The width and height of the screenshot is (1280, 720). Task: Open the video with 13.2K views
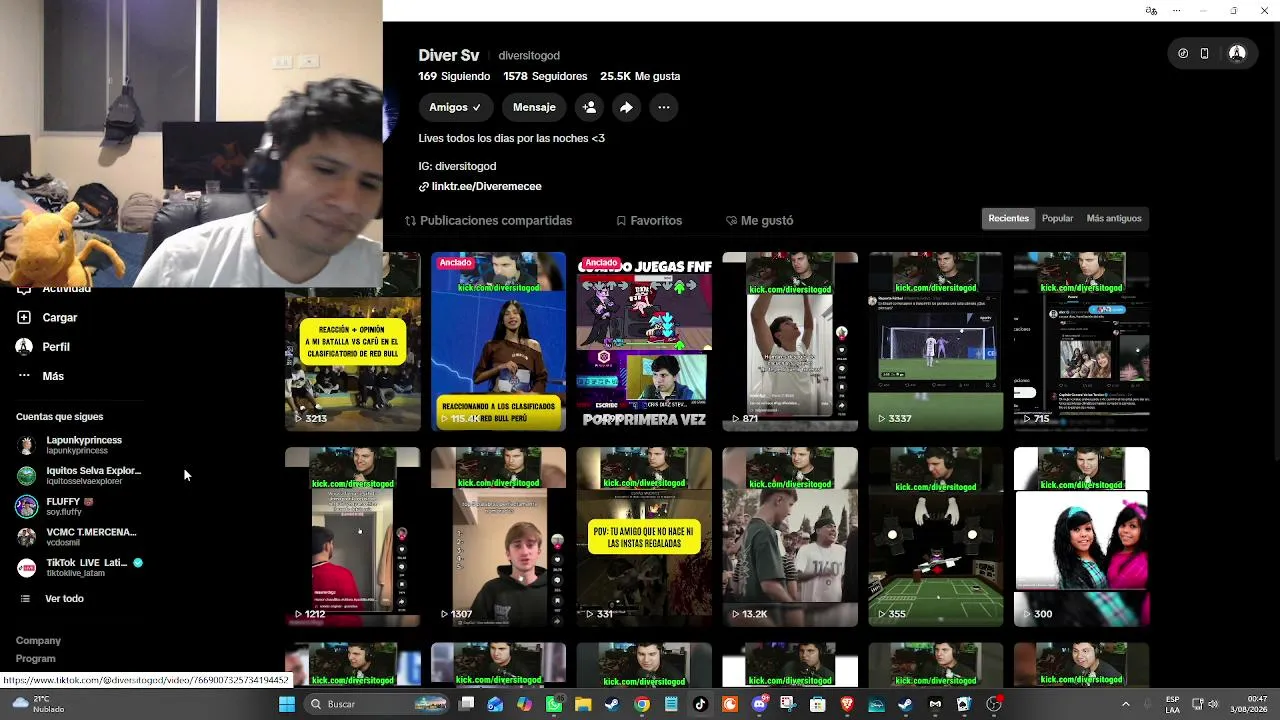[790, 537]
